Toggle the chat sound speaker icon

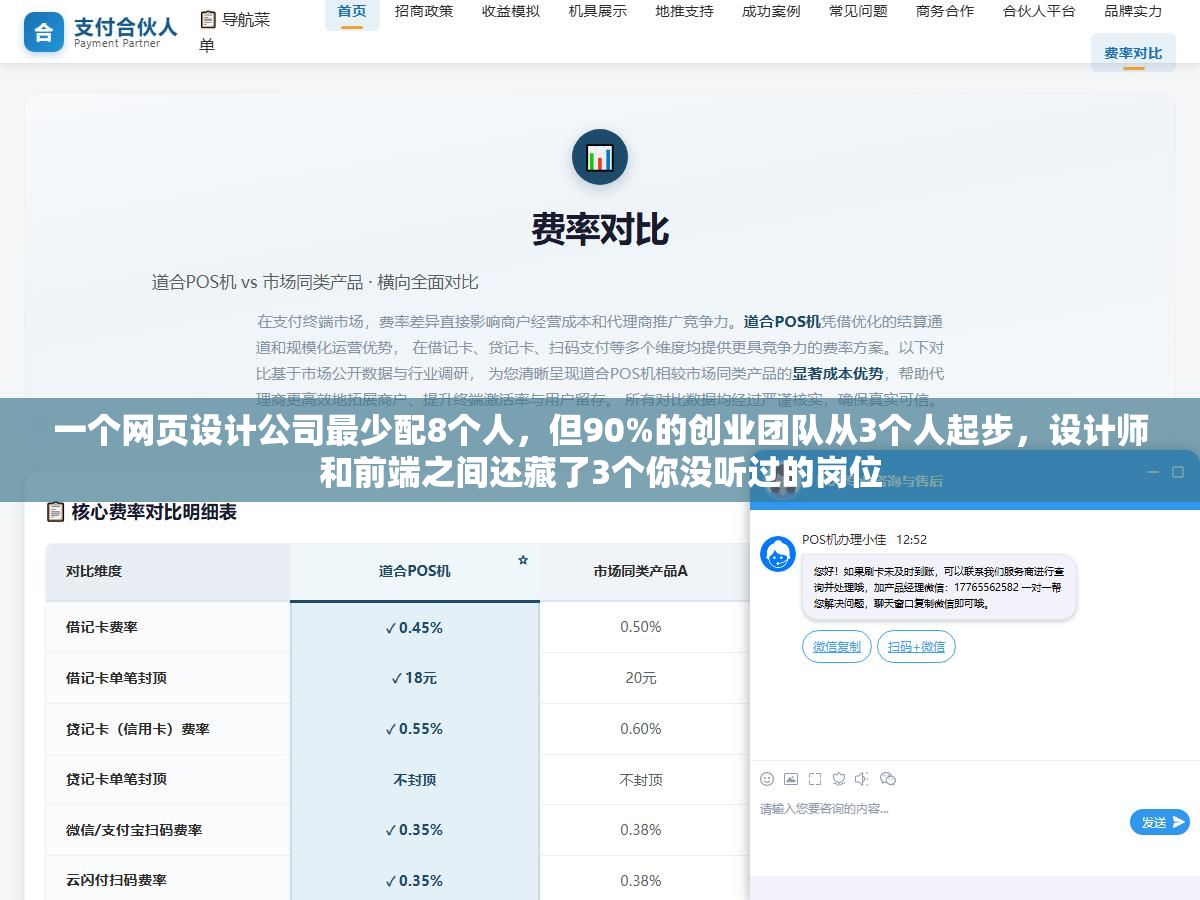coord(863,779)
